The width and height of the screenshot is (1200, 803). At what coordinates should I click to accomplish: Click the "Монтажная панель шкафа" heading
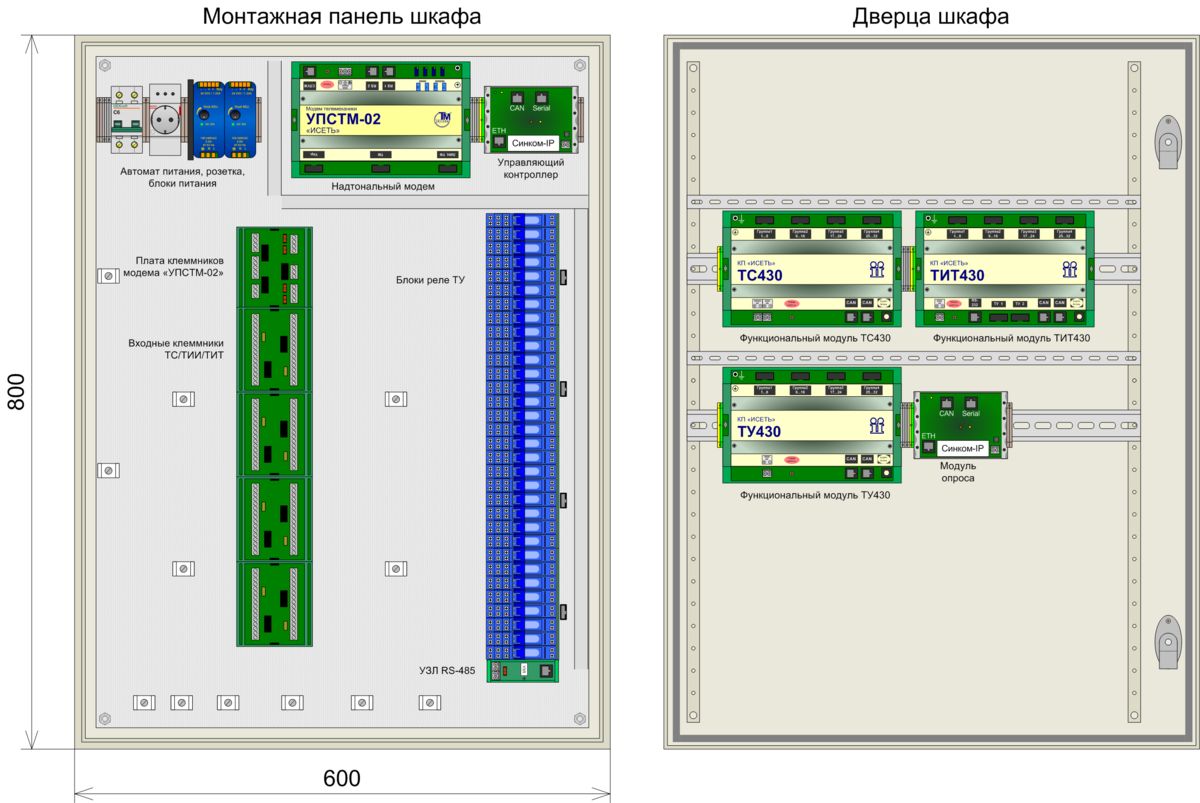[342, 17]
